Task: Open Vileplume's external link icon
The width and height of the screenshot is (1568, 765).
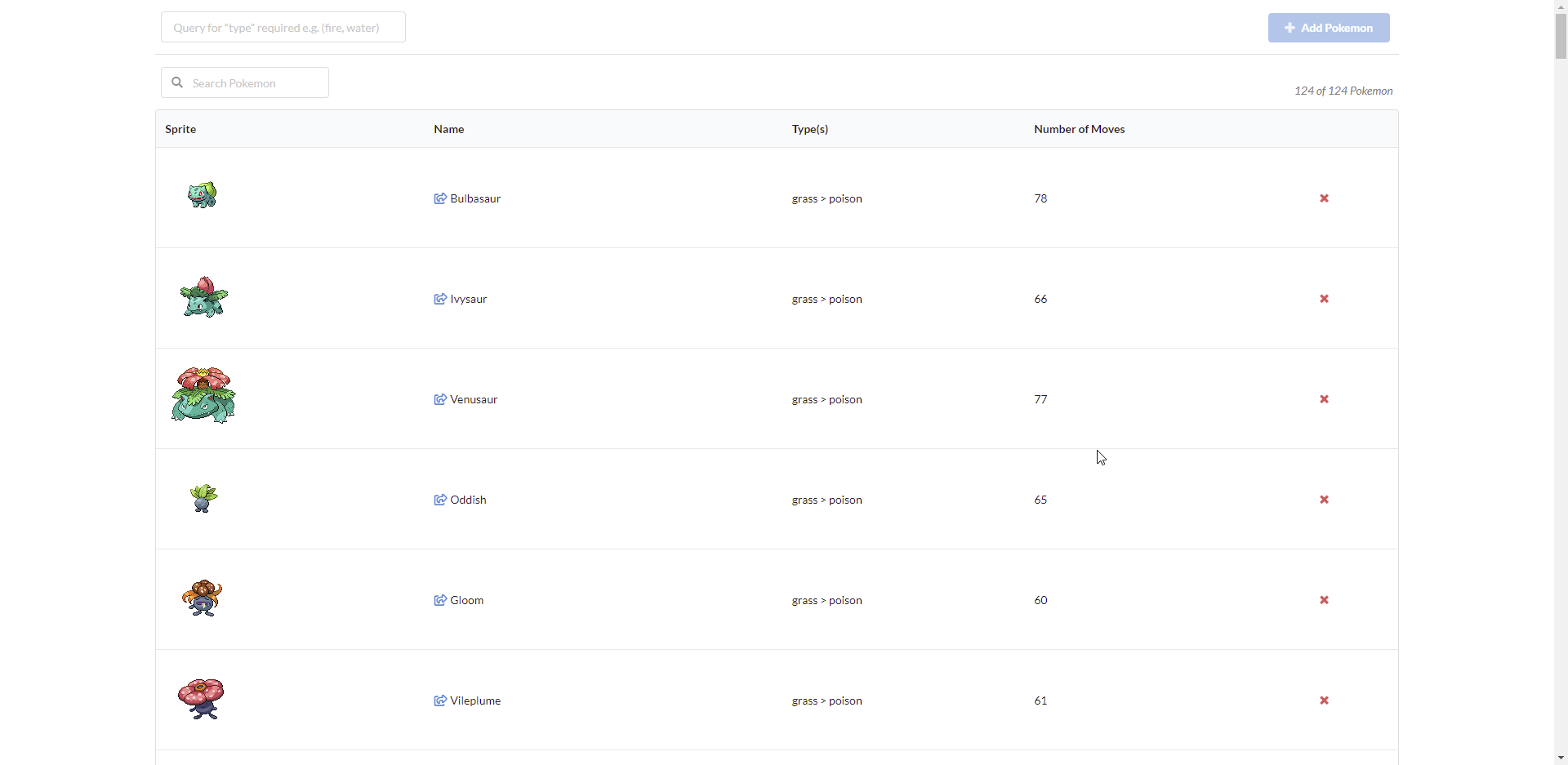Action: tap(440, 701)
